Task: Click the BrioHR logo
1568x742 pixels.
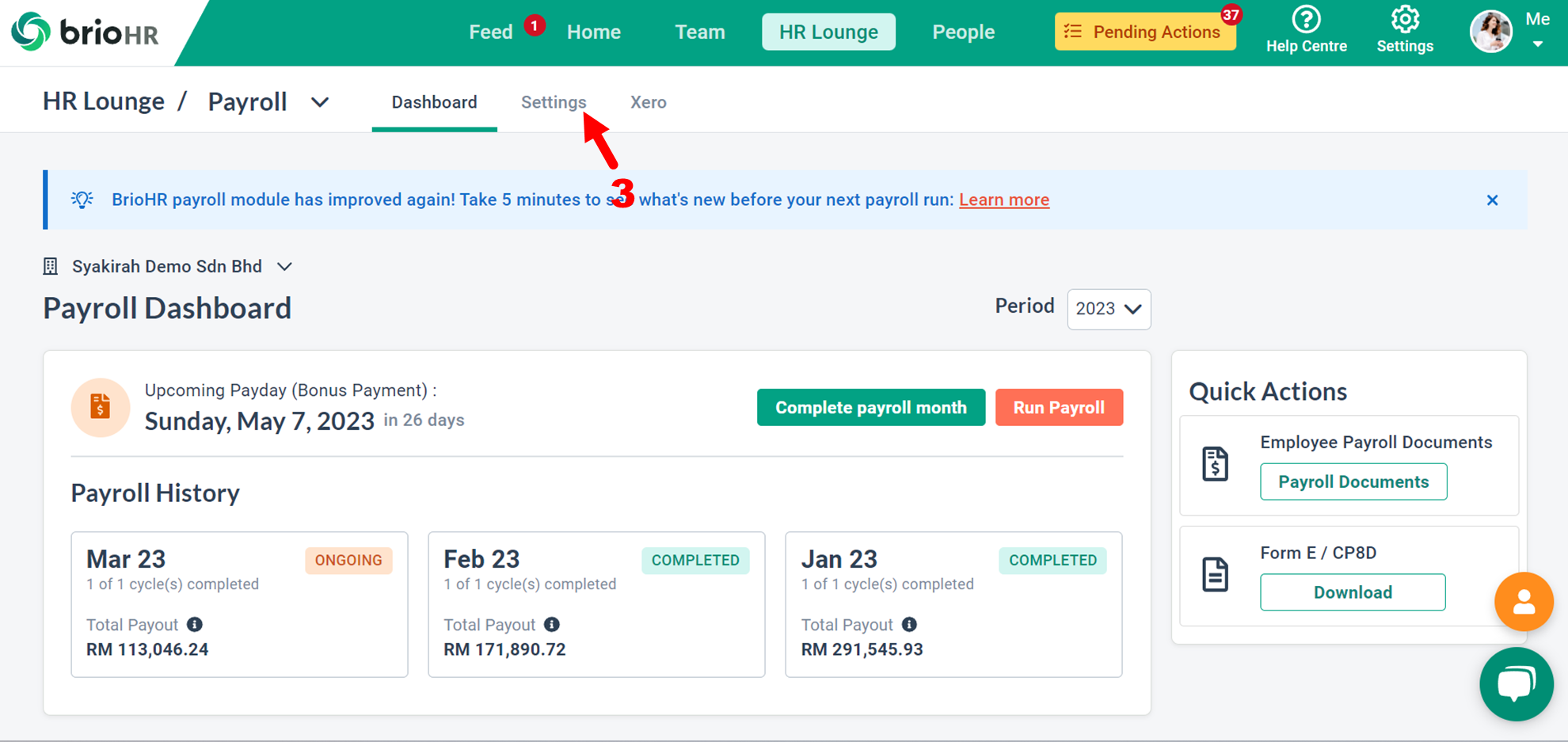Action: [85, 32]
